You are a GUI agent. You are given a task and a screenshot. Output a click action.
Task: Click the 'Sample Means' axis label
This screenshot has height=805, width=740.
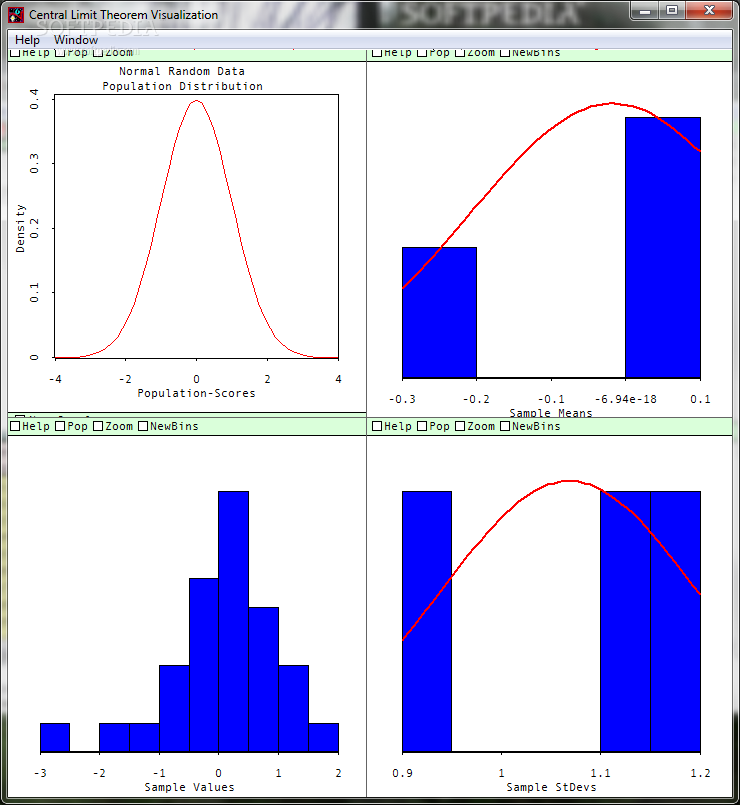[x=551, y=413]
